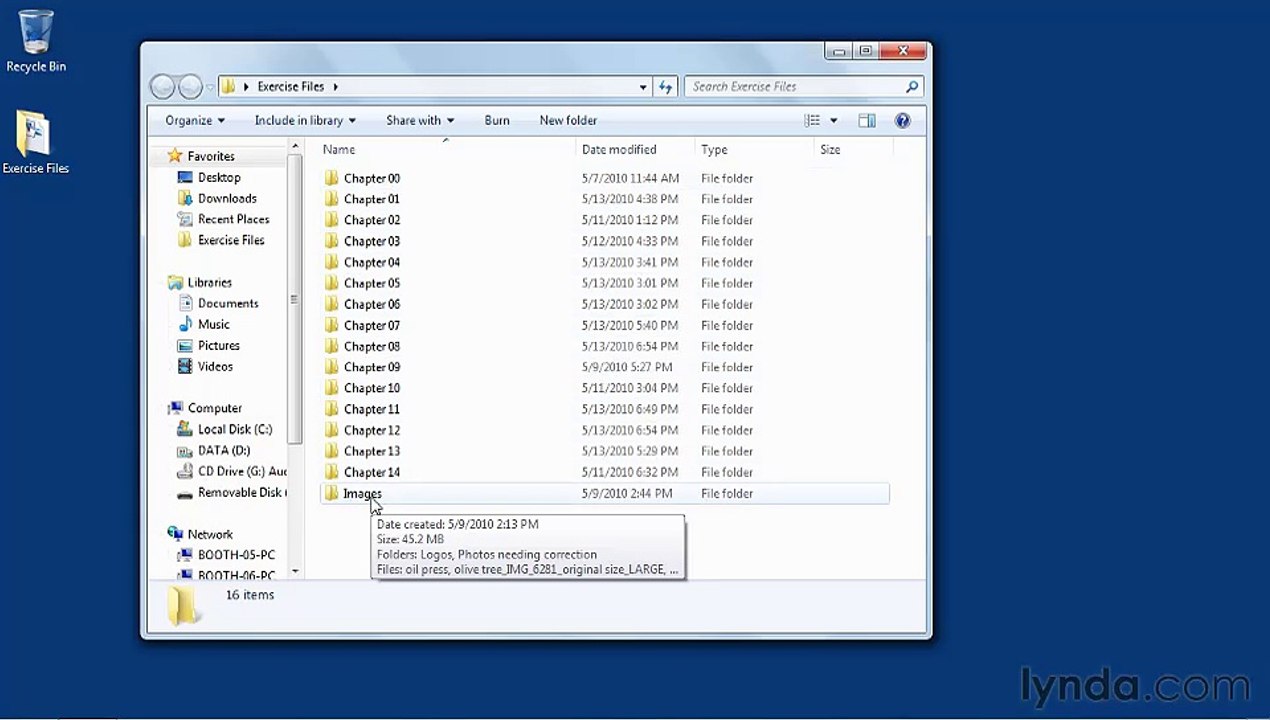Click the 5/12/2010 4:33 PM date cell
The height and width of the screenshot is (720, 1270).
[630, 241]
